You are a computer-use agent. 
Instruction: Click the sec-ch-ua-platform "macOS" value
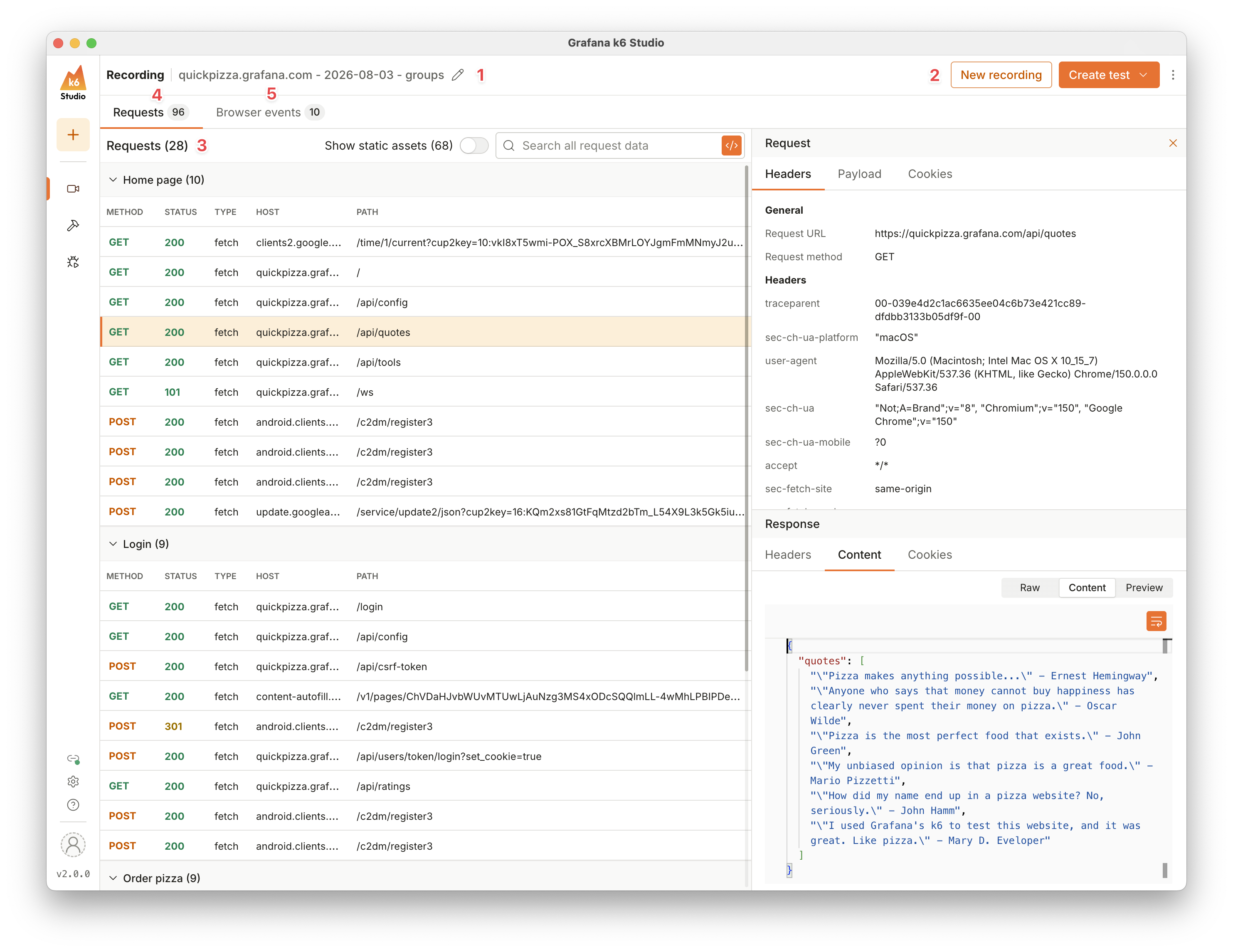tap(896, 337)
